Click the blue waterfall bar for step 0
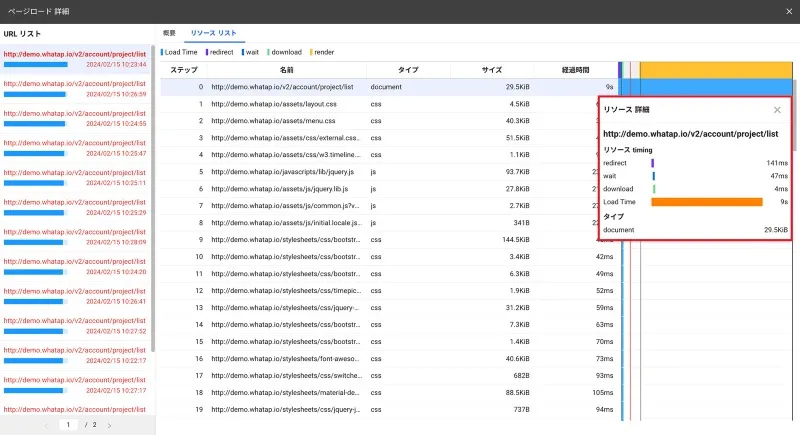The height and width of the screenshot is (435, 800). click(x=707, y=87)
